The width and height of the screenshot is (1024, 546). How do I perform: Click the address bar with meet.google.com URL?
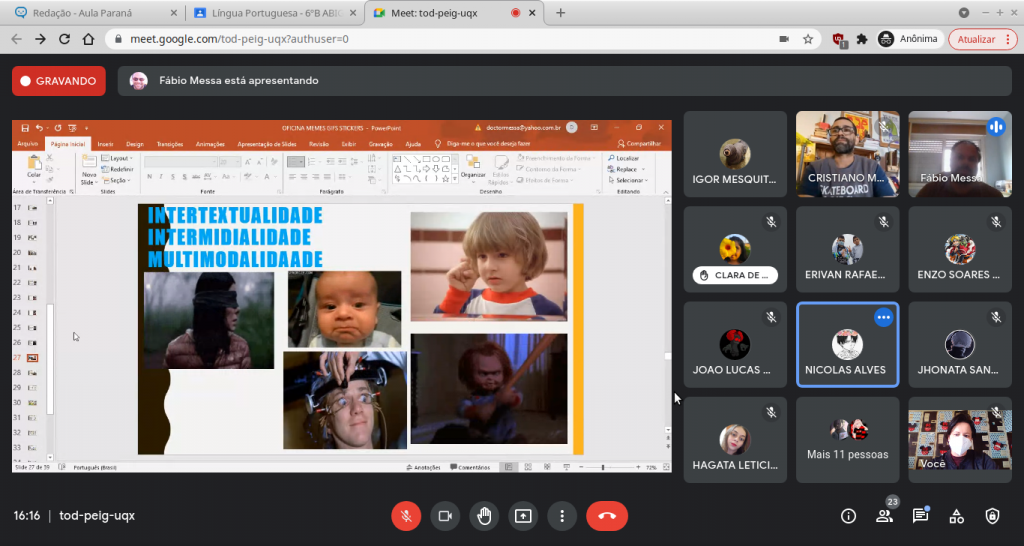[x=464, y=39]
